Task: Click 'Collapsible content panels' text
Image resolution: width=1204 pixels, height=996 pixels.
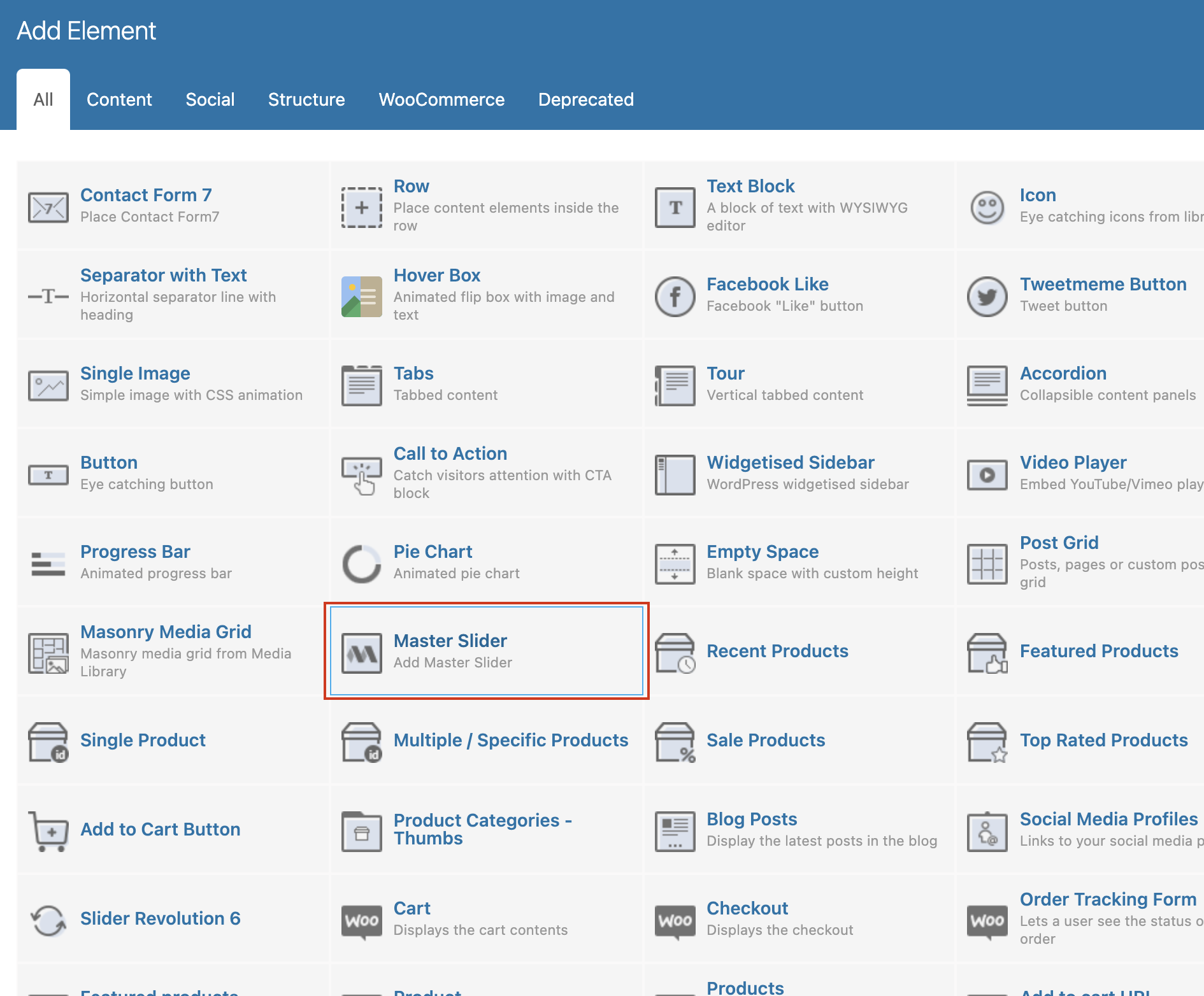Action: (1108, 395)
